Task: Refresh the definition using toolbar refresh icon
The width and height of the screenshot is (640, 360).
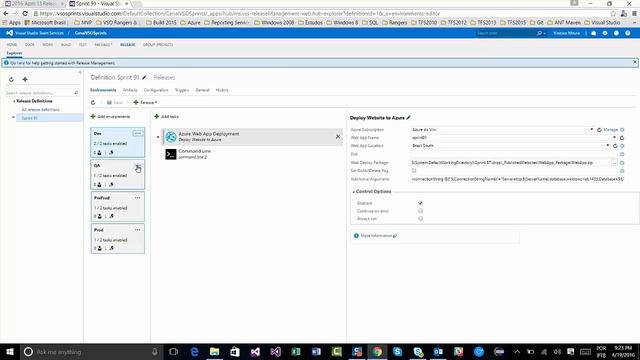Action: (93, 102)
